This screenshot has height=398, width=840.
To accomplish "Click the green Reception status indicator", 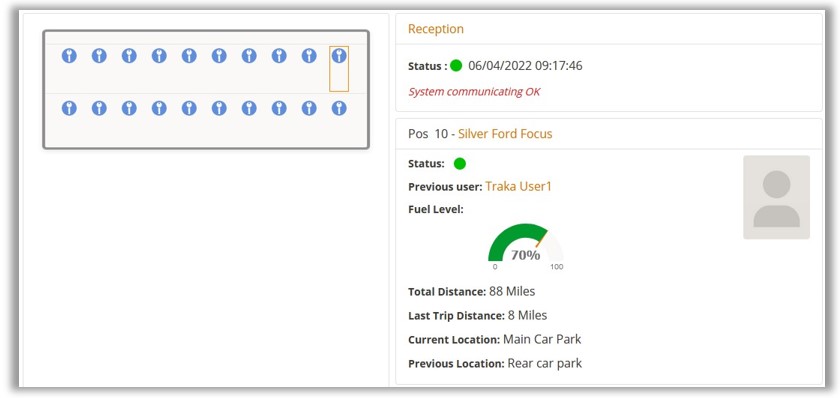I will 456,66.
